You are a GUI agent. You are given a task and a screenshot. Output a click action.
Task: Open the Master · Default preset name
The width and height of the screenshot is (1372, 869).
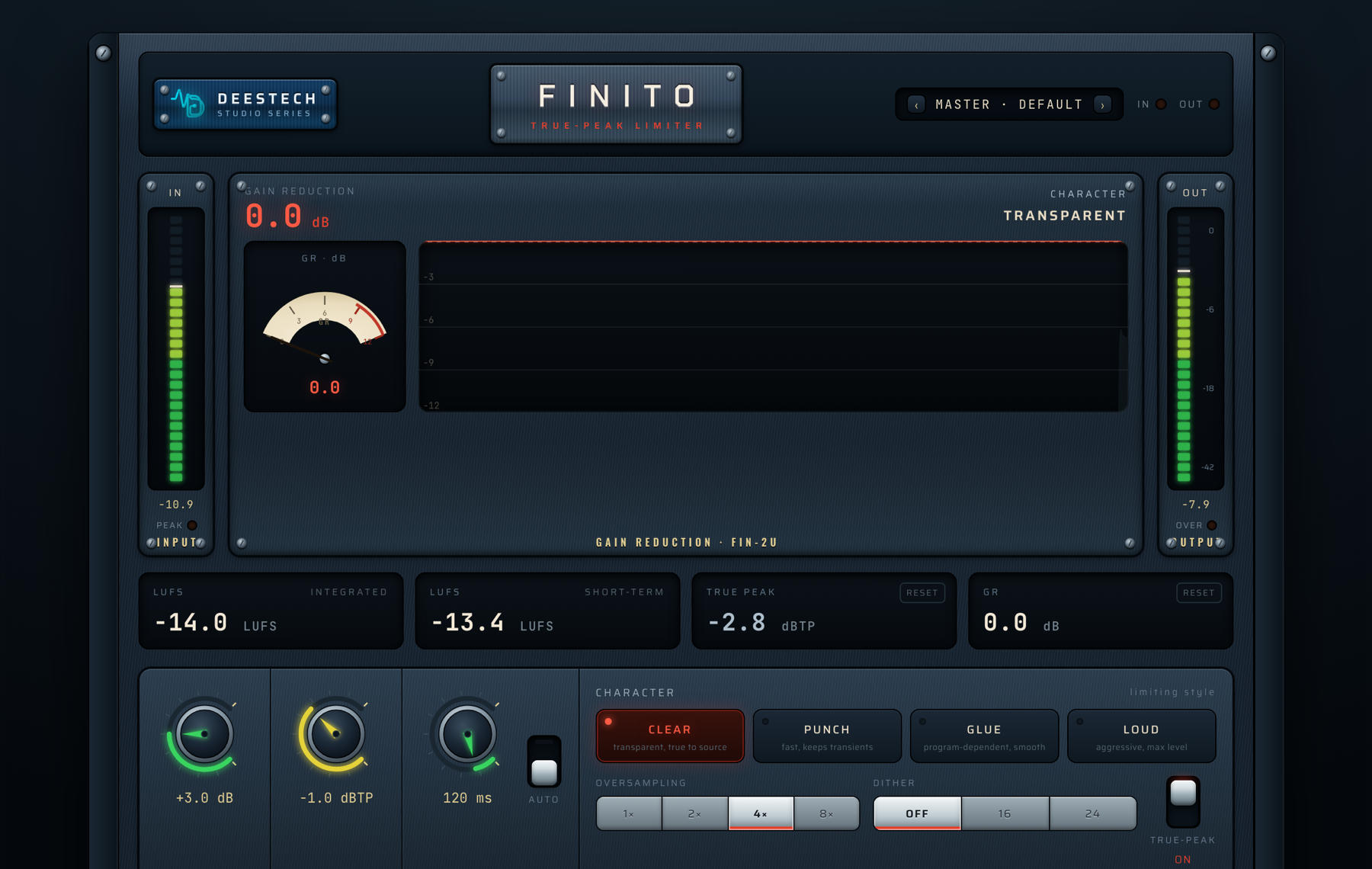coord(1008,104)
